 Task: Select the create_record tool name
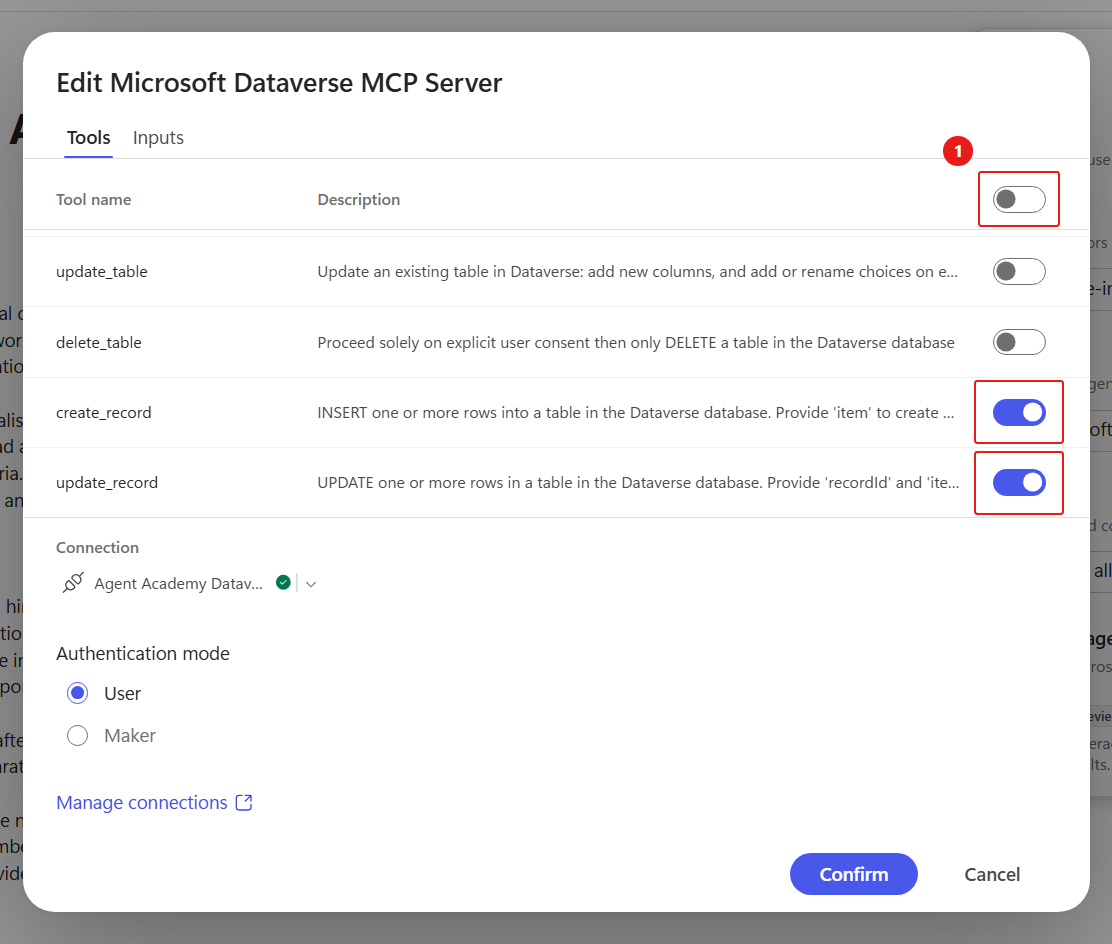click(104, 413)
